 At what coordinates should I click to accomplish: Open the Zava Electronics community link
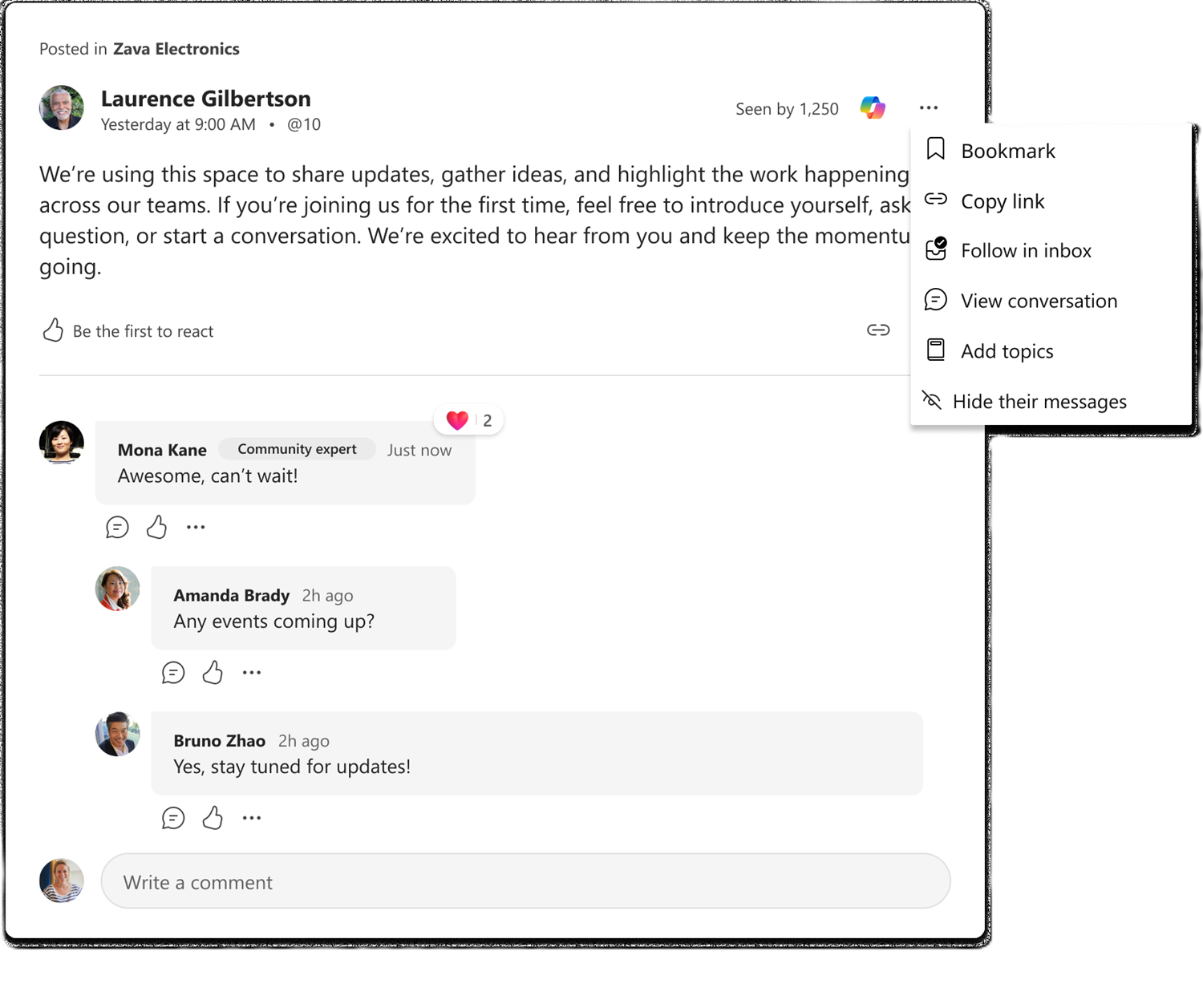click(176, 48)
